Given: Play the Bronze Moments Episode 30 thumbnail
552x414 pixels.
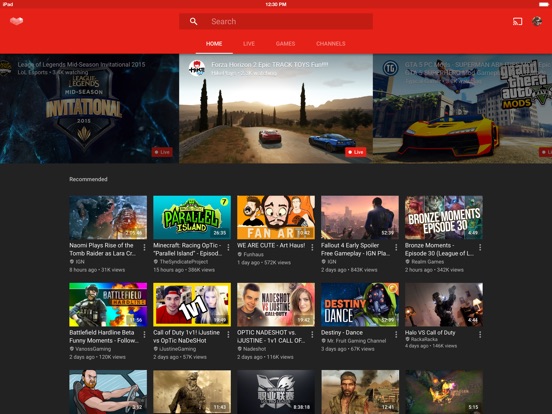Looking at the screenshot, I should click(x=444, y=218).
